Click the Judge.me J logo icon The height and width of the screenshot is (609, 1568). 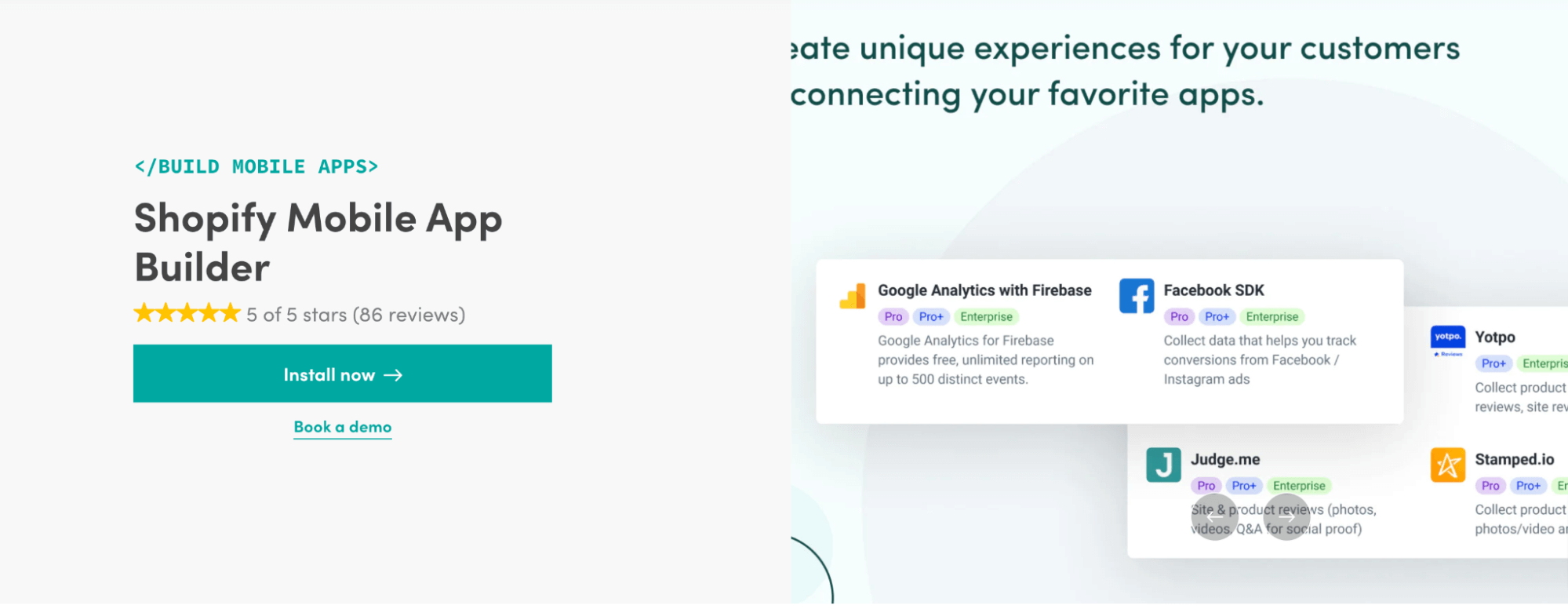click(1163, 465)
